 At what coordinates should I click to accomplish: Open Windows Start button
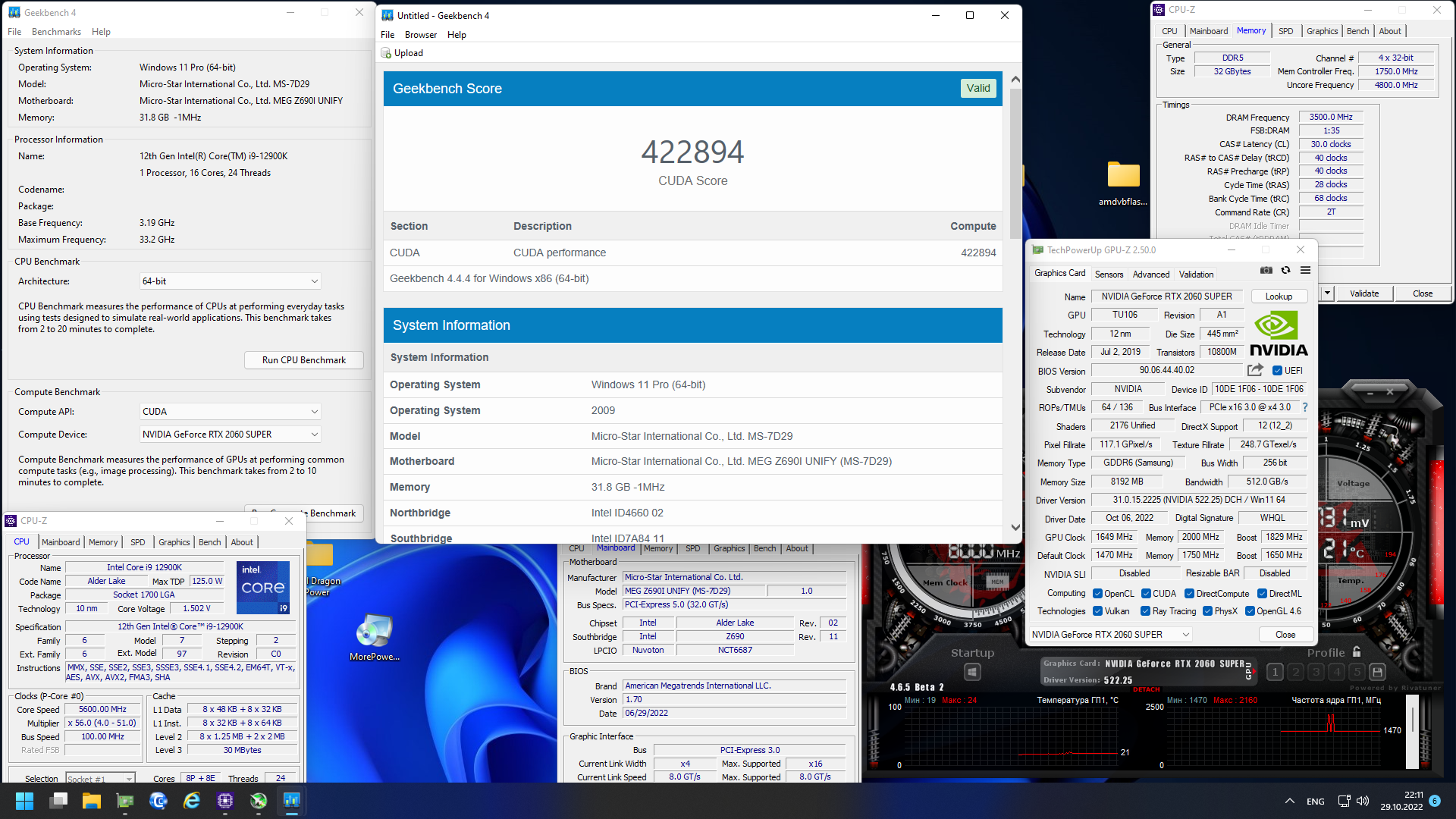click(x=24, y=801)
